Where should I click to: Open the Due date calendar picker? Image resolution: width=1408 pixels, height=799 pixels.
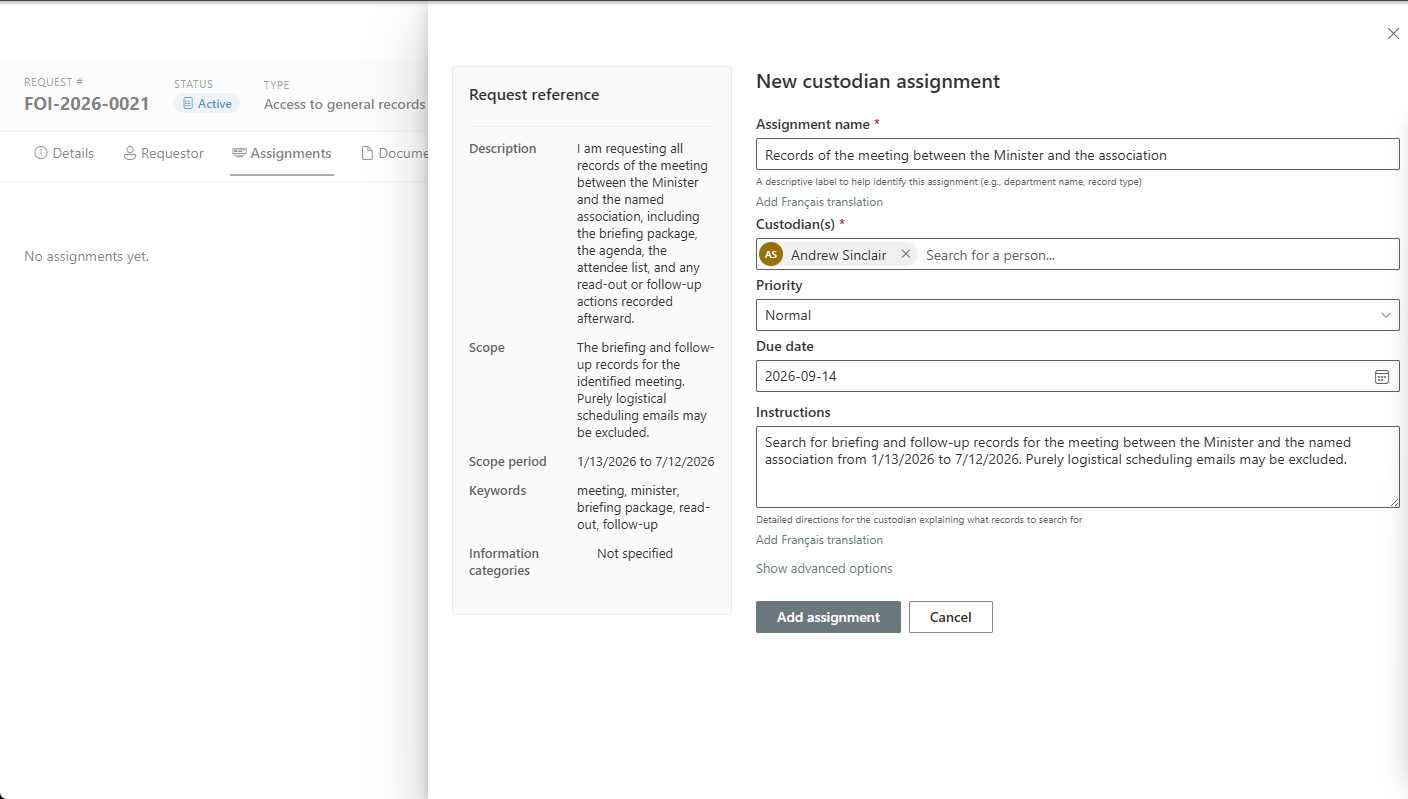1382,376
